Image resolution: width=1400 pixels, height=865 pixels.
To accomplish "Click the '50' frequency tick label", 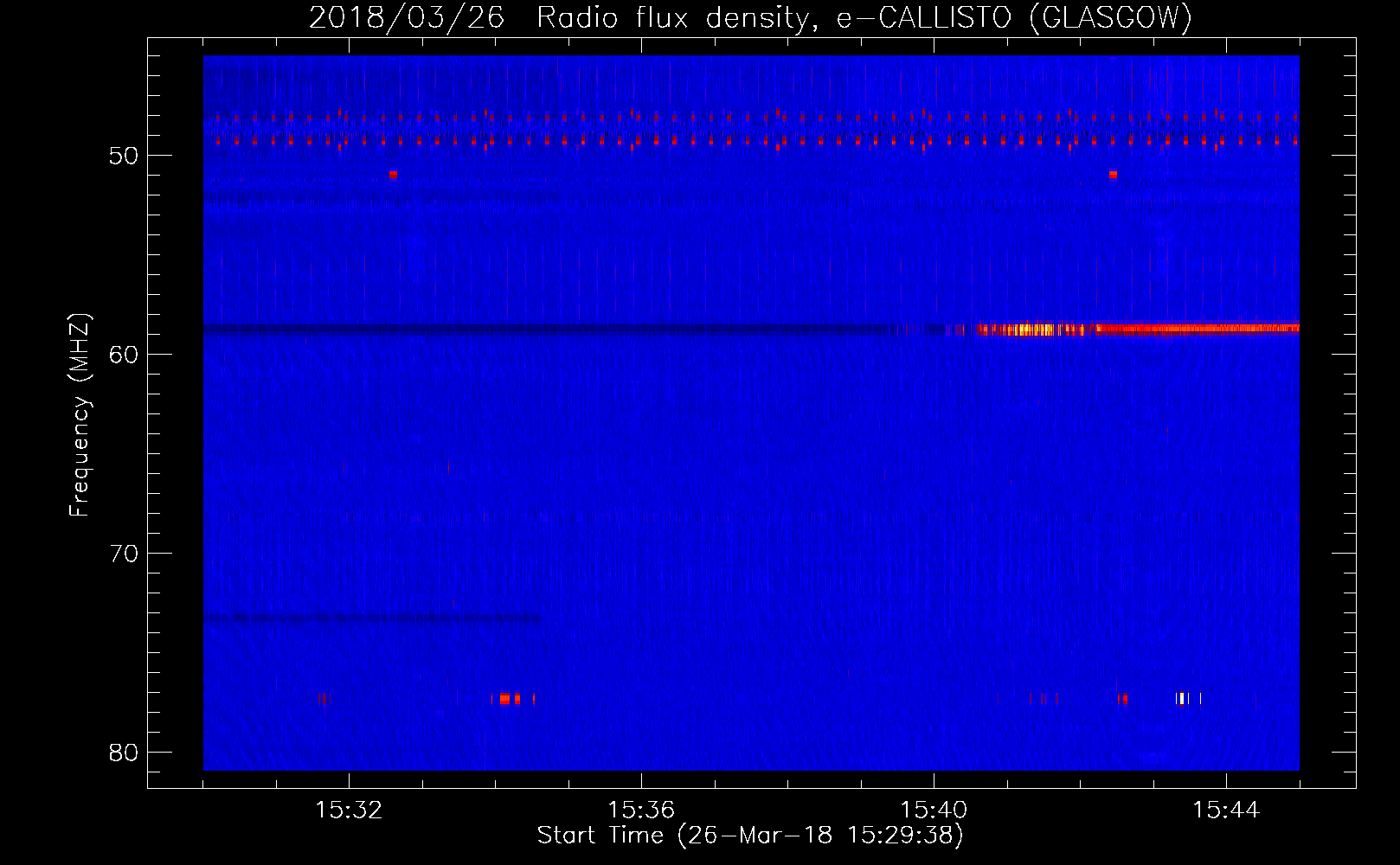I will tap(124, 156).
